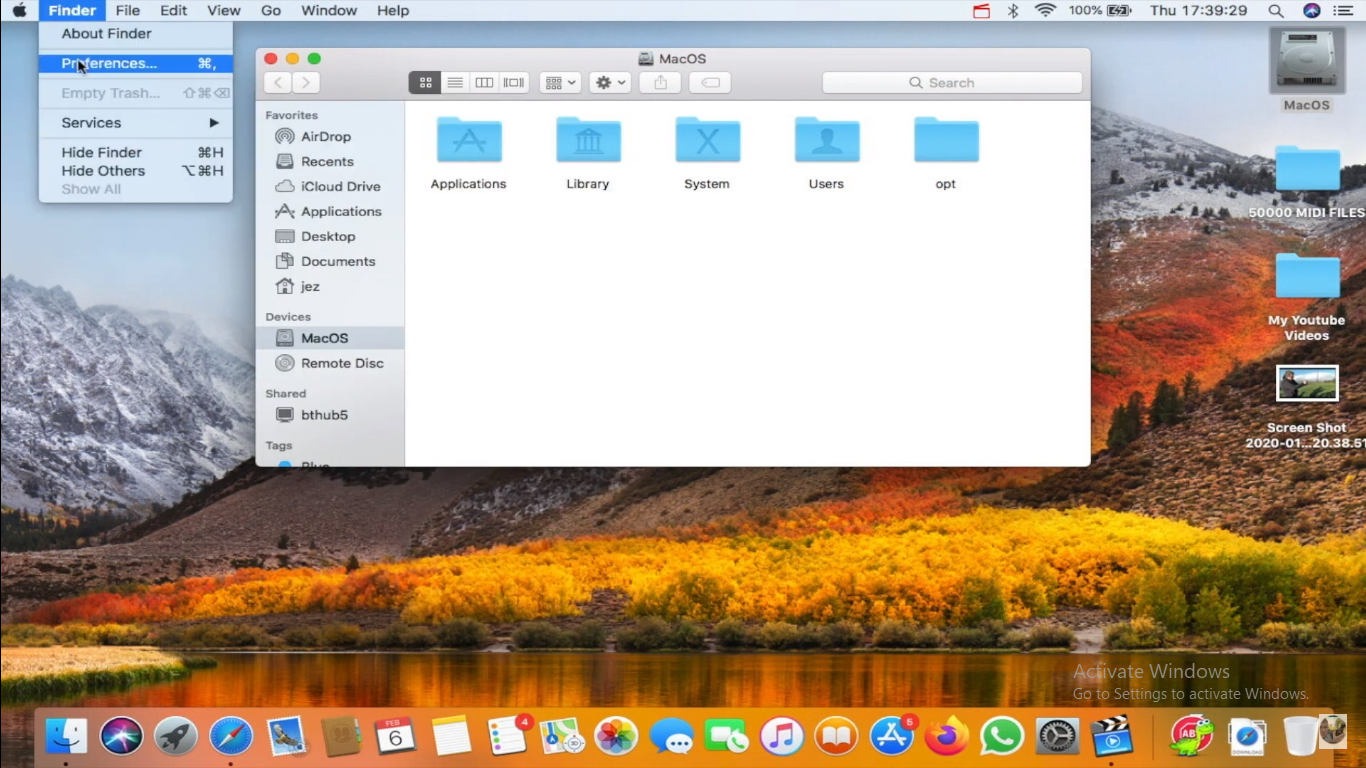This screenshot has width=1366, height=768.
Task: Open Preferences… in the Finder menu
Action: point(136,63)
